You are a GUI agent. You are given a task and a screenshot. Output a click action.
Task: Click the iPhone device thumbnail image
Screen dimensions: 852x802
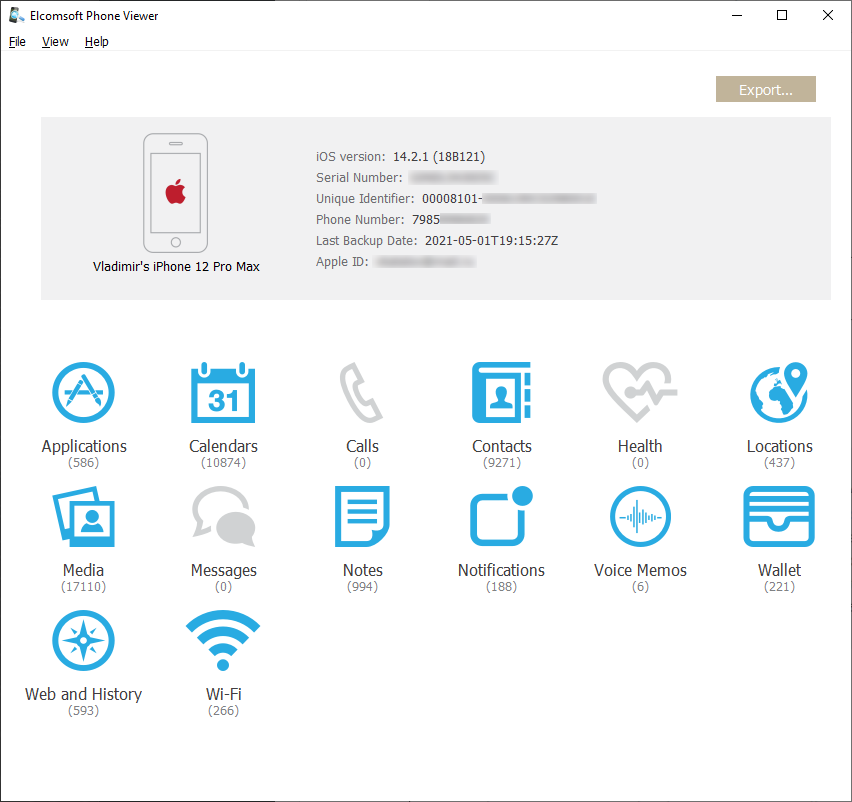coord(175,193)
